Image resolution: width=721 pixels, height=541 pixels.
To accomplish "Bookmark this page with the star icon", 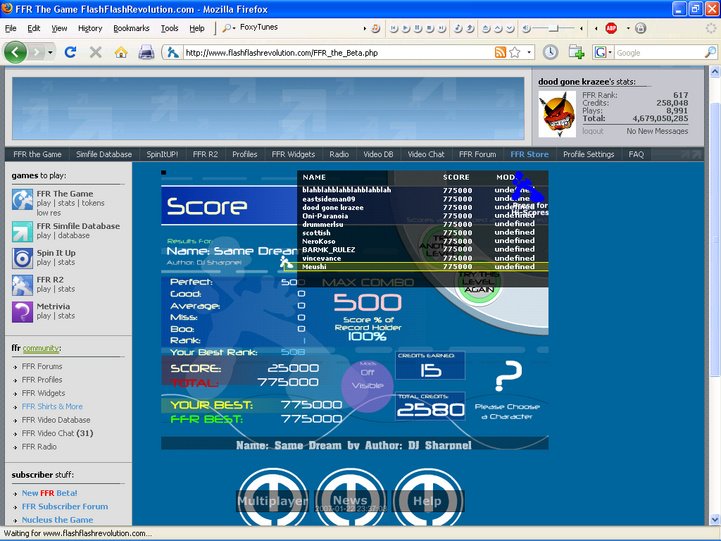I will (x=515, y=52).
